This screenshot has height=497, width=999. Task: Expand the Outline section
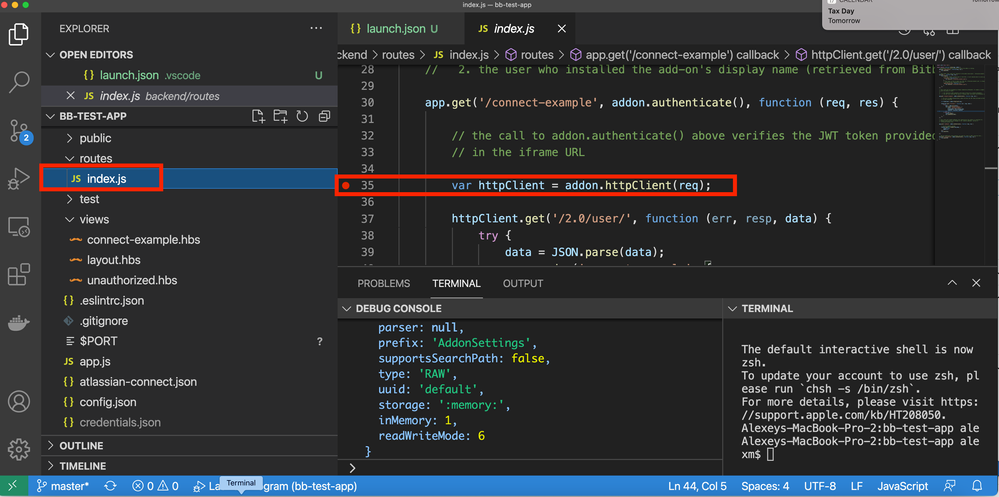(x=81, y=446)
